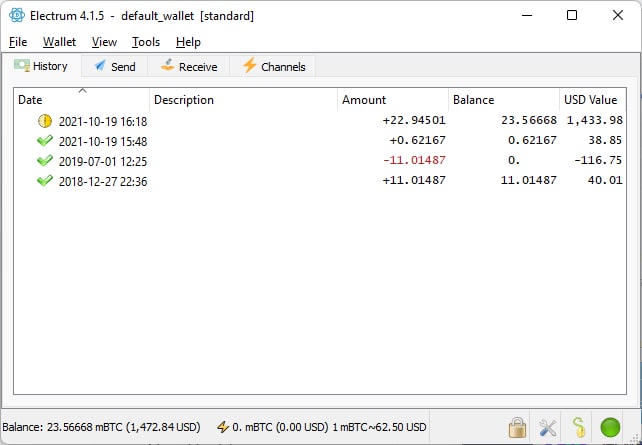642x445 pixels.
Task: Switch to the Receive tab
Action: [189, 67]
